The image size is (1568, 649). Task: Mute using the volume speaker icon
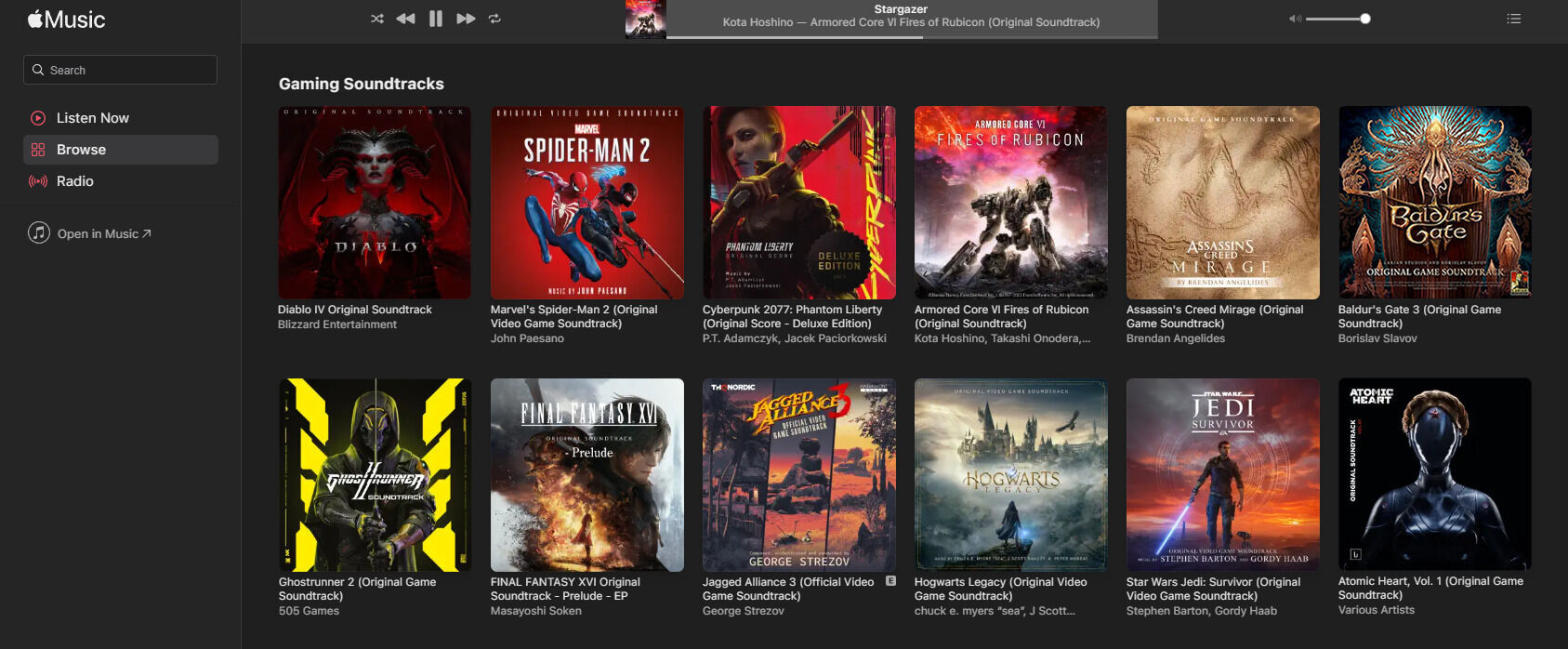click(x=1295, y=19)
